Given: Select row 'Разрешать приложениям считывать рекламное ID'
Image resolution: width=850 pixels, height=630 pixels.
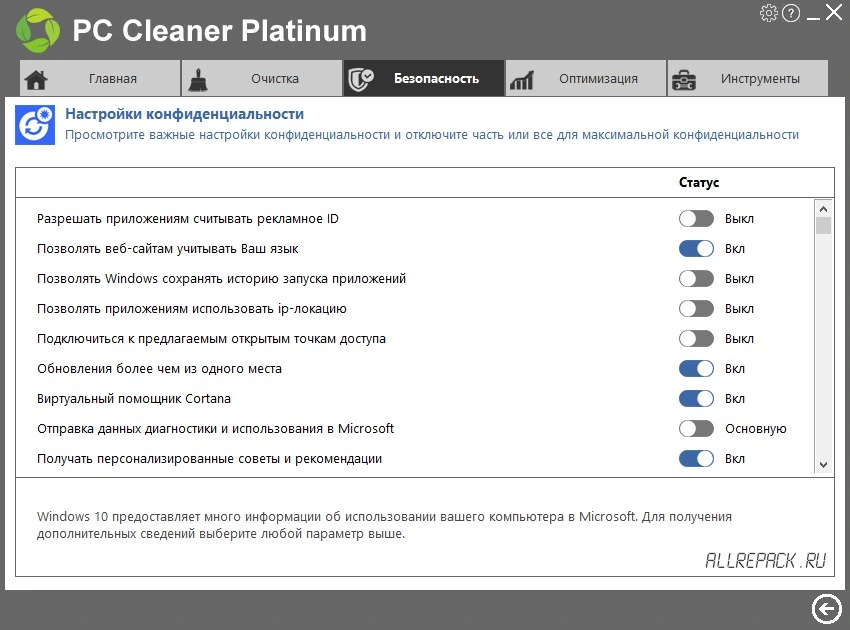Looking at the screenshot, I should tap(415, 218).
